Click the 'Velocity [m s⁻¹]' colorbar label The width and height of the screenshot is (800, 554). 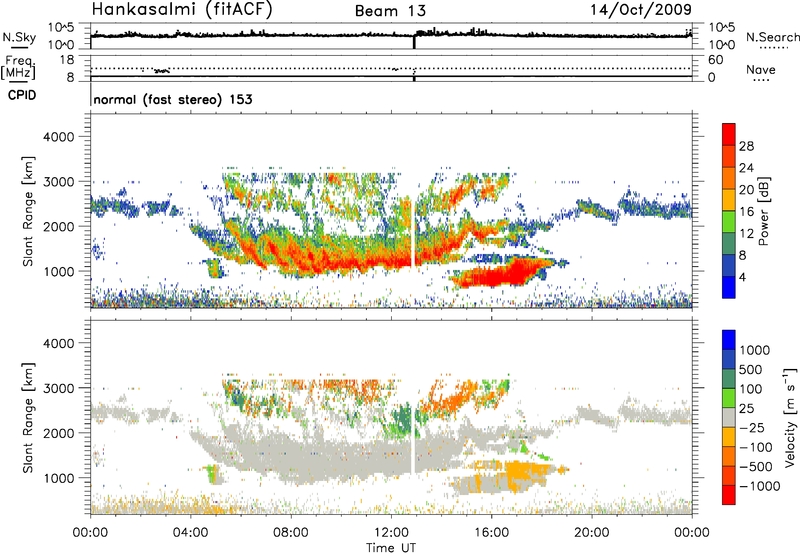tap(790, 417)
